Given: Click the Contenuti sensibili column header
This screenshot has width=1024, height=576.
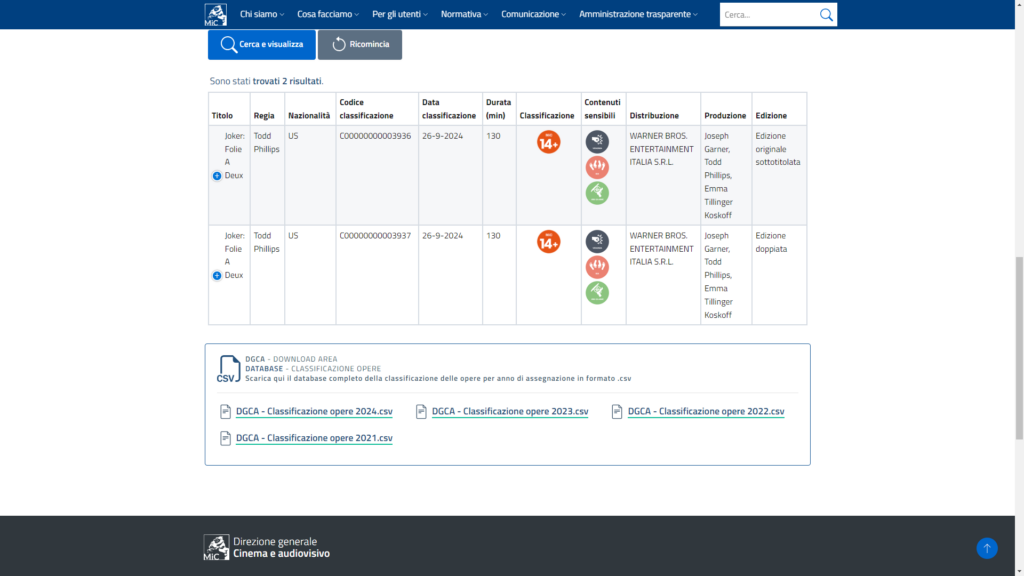Looking at the screenshot, I should (602, 109).
